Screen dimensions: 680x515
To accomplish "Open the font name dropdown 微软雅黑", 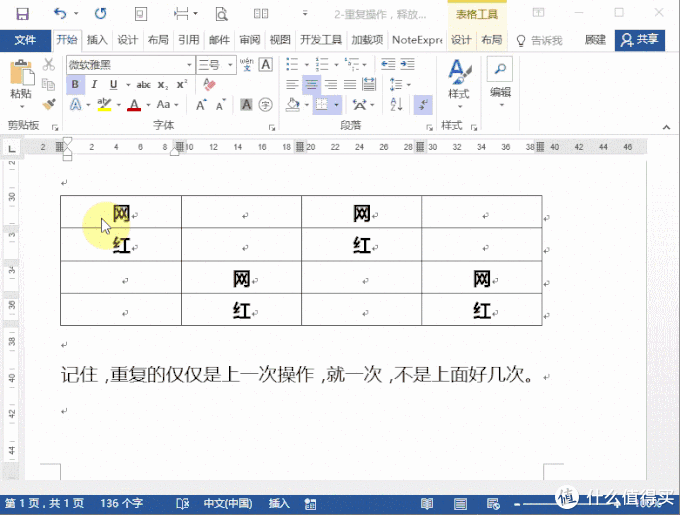I will pyautogui.click(x=130, y=64).
